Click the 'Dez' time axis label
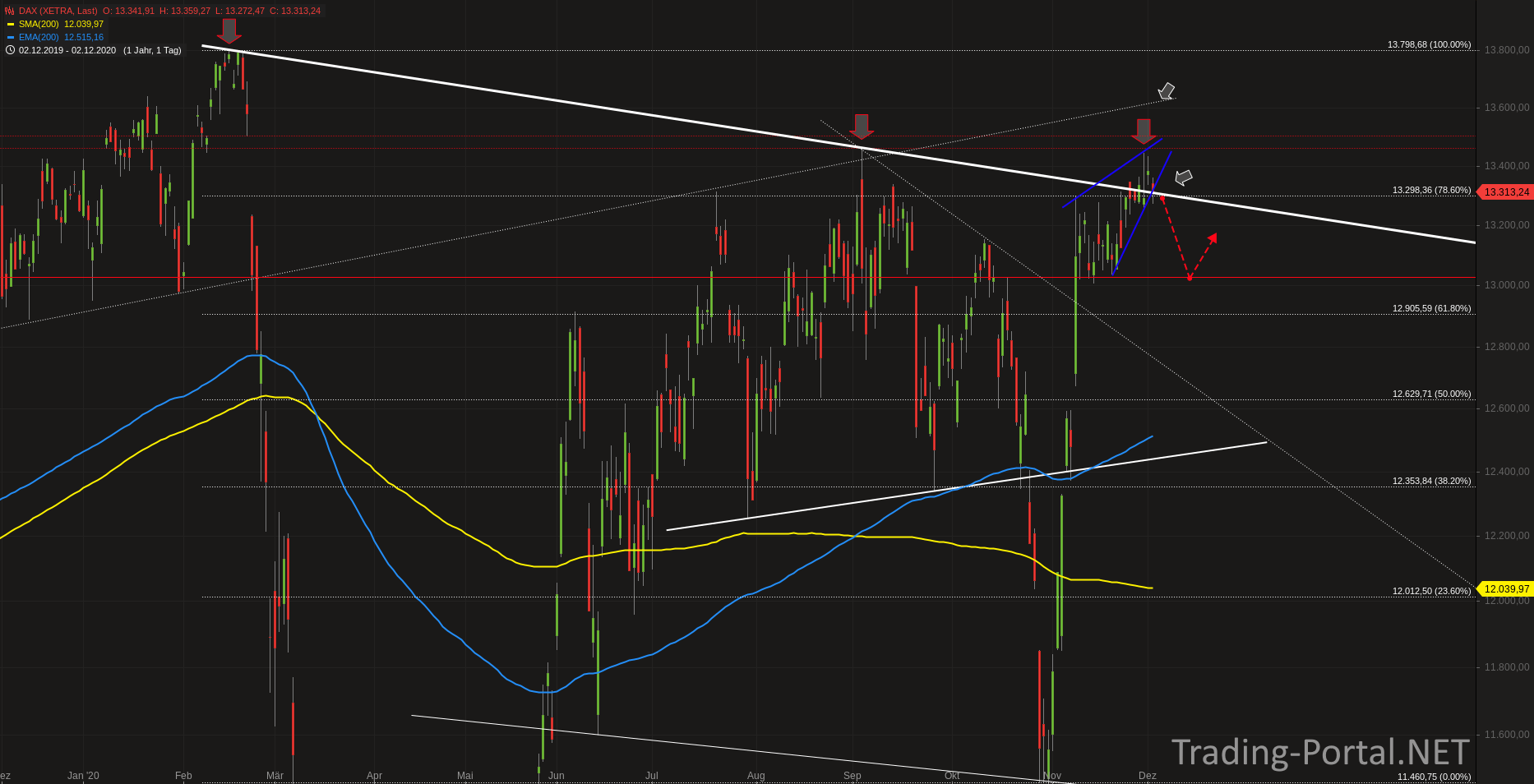The height and width of the screenshot is (784, 1534). (x=1148, y=776)
